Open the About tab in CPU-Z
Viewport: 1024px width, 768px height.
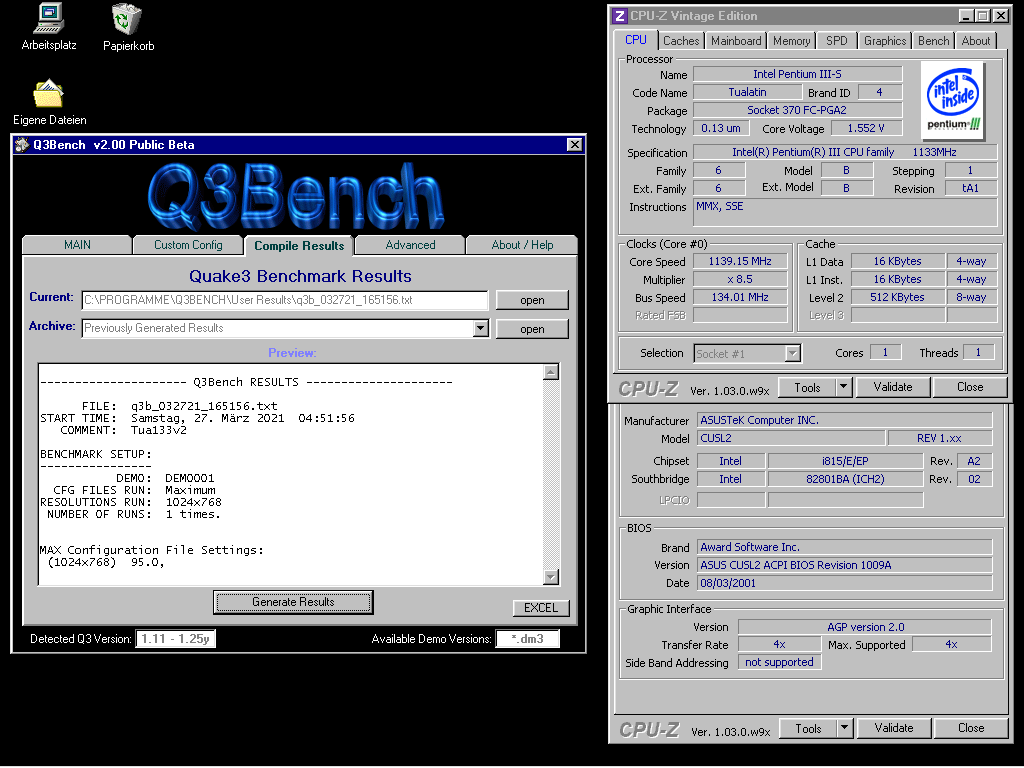tap(976, 40)
